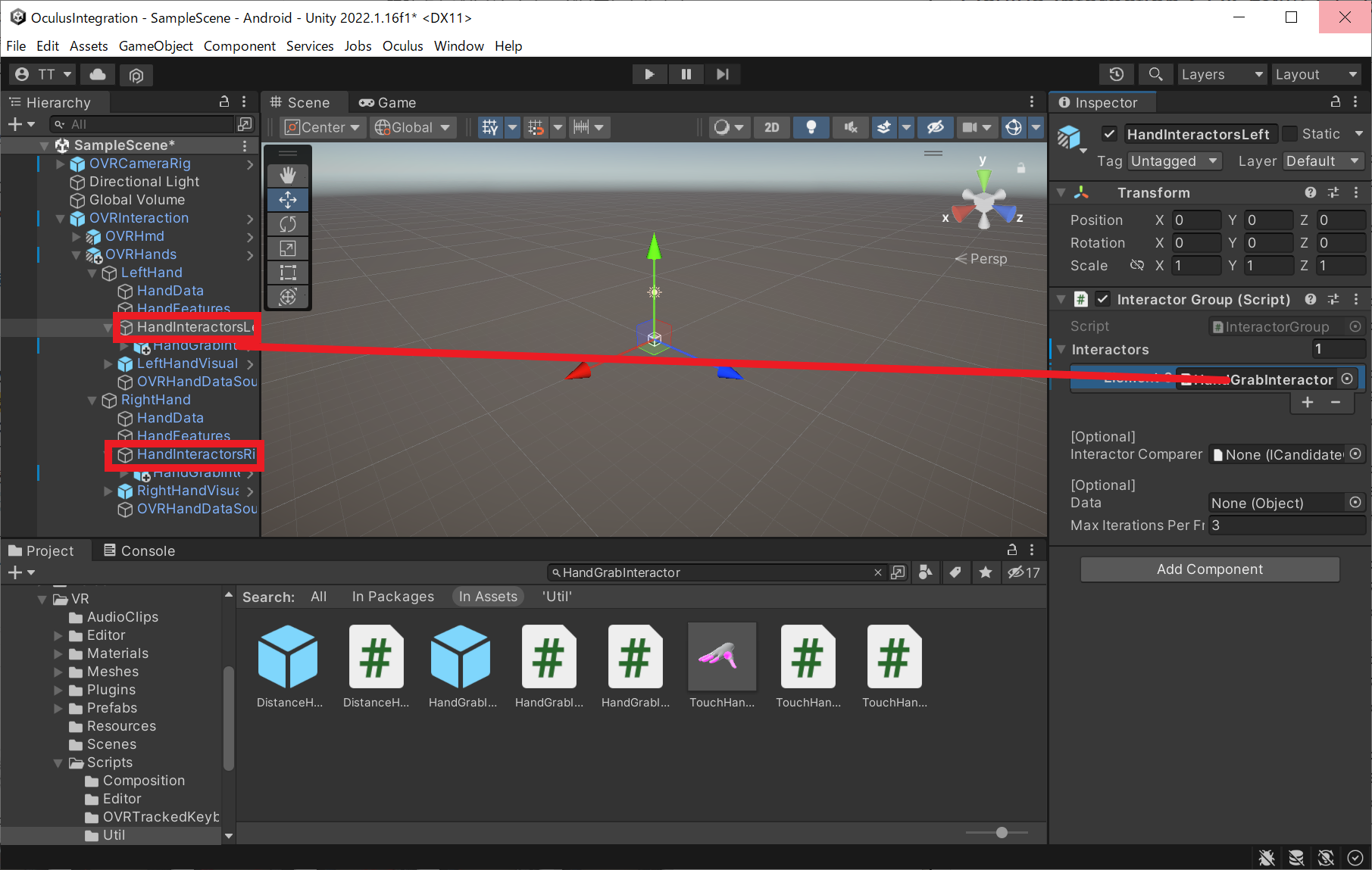Screen dimensions: 1372x870
Task: Collapse the LeftHand hierarchy item
Action: click(92, 273)
